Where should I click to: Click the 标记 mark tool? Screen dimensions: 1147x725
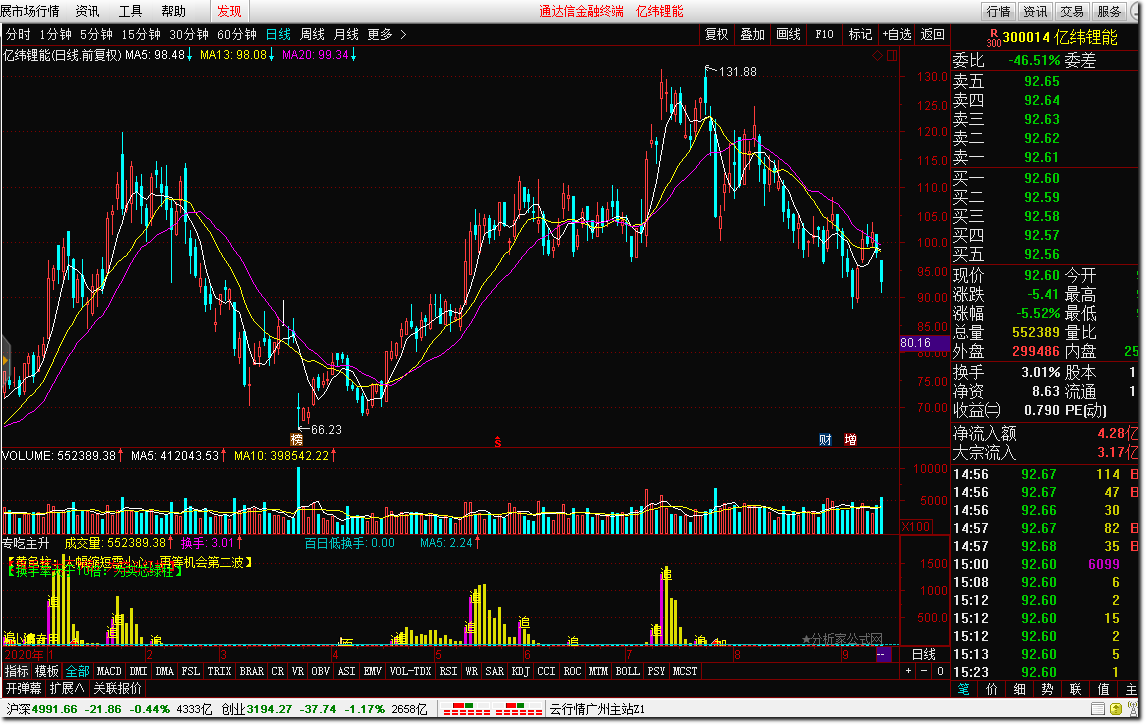tap(860, 34)
